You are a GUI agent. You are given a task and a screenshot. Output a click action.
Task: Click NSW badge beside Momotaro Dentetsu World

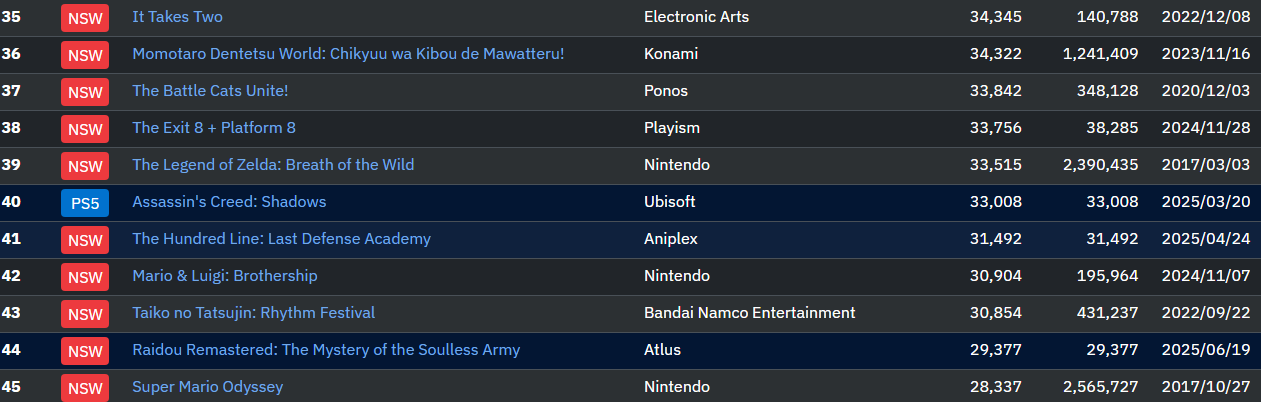tap(85, 55)
